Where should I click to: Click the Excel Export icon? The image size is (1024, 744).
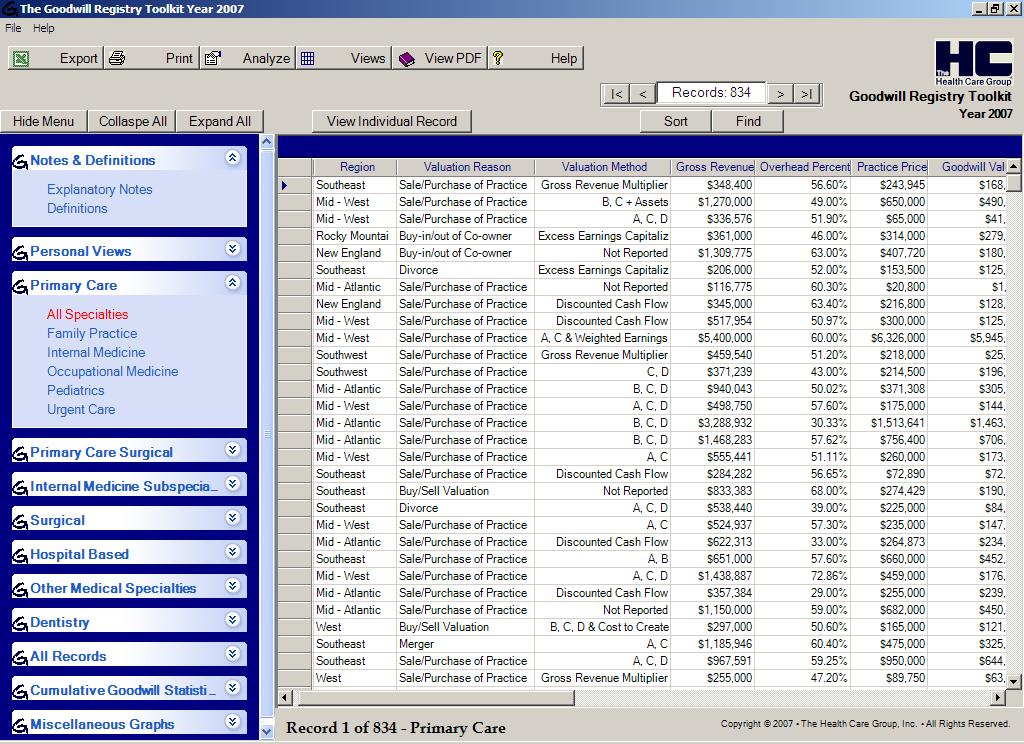(x=21, y=59)
